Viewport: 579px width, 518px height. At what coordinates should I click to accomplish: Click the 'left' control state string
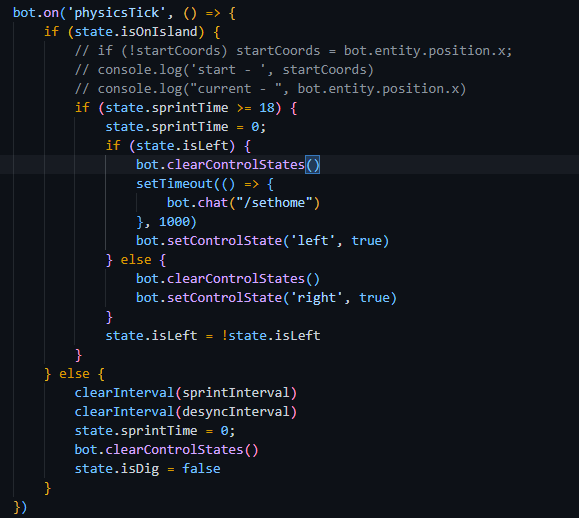point(313,241)
